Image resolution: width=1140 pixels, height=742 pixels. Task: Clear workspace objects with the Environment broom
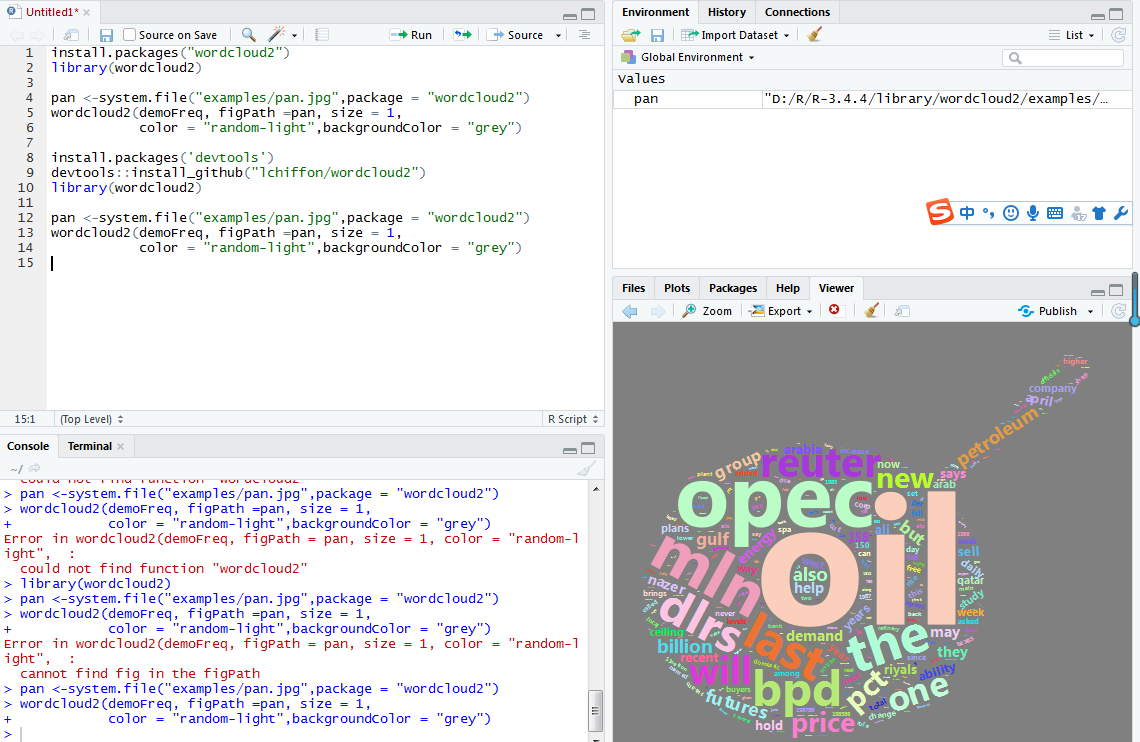click(815, 35)
